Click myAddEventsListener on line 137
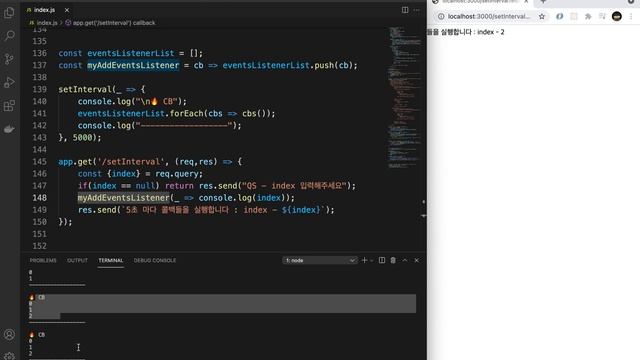Viewport: 640px width, 360px height. pos(133,65)
